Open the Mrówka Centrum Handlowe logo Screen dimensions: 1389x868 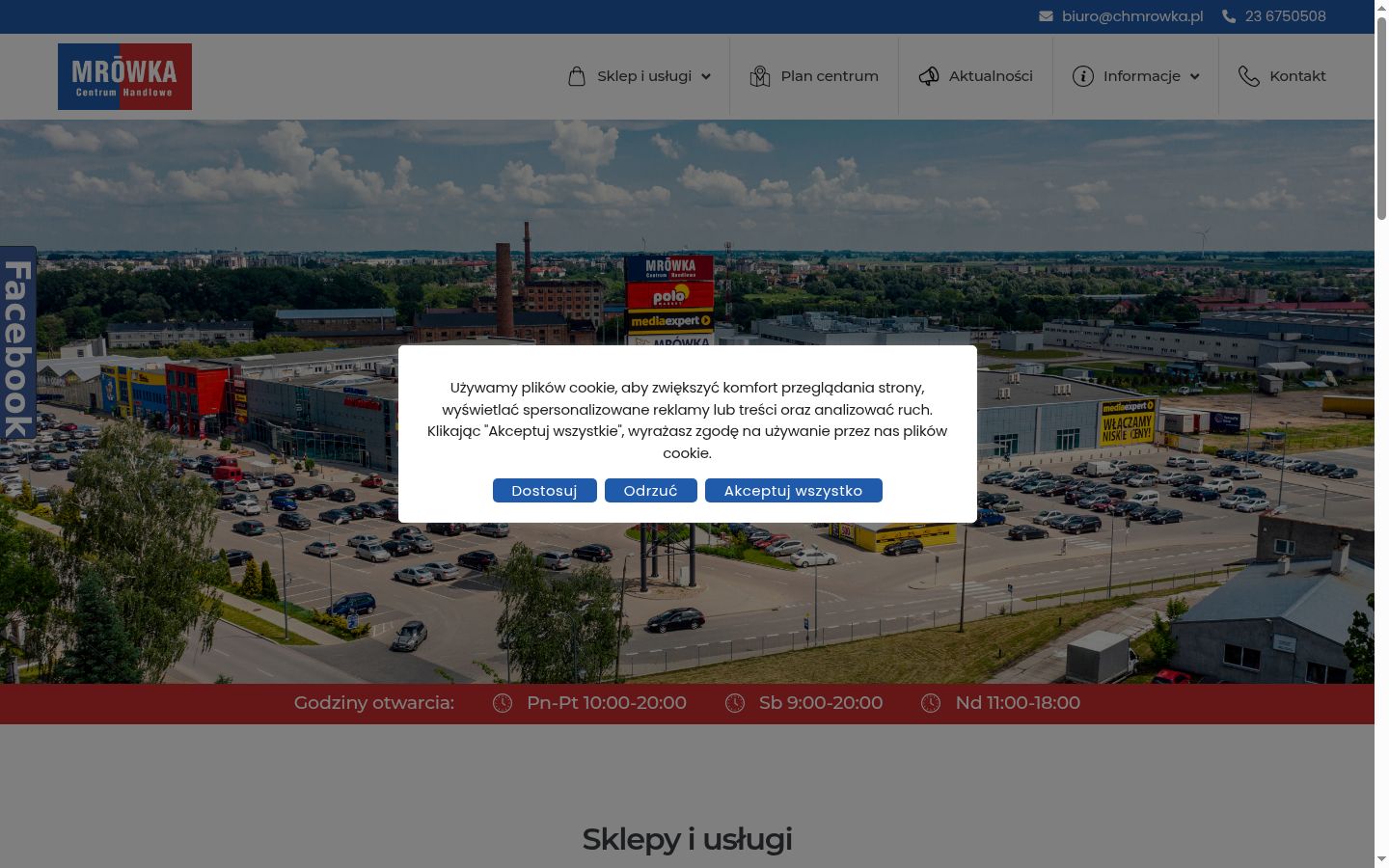pos(124,76)
